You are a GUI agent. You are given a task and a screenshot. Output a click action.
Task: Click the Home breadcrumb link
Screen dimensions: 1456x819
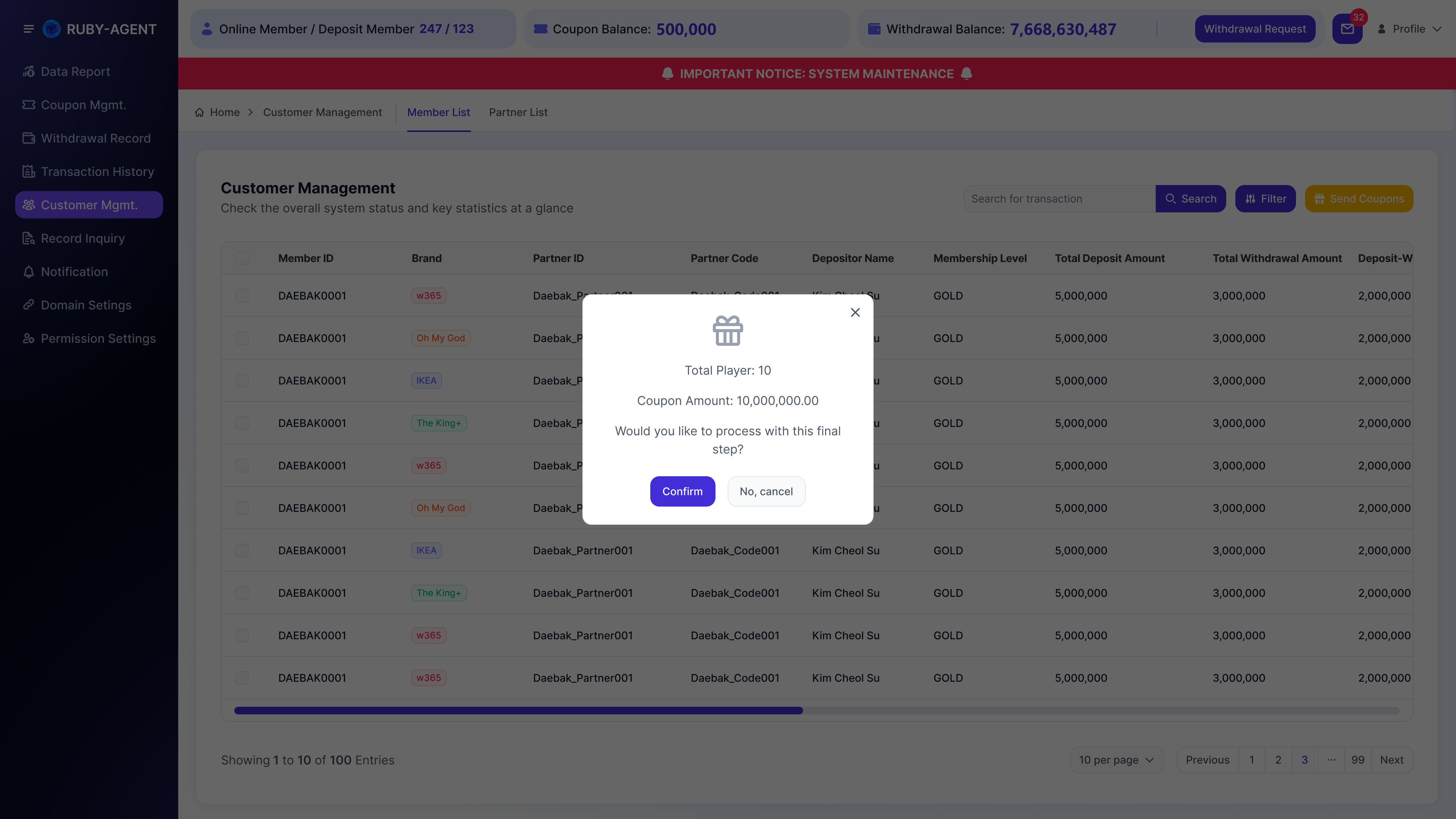coord(224,113)
